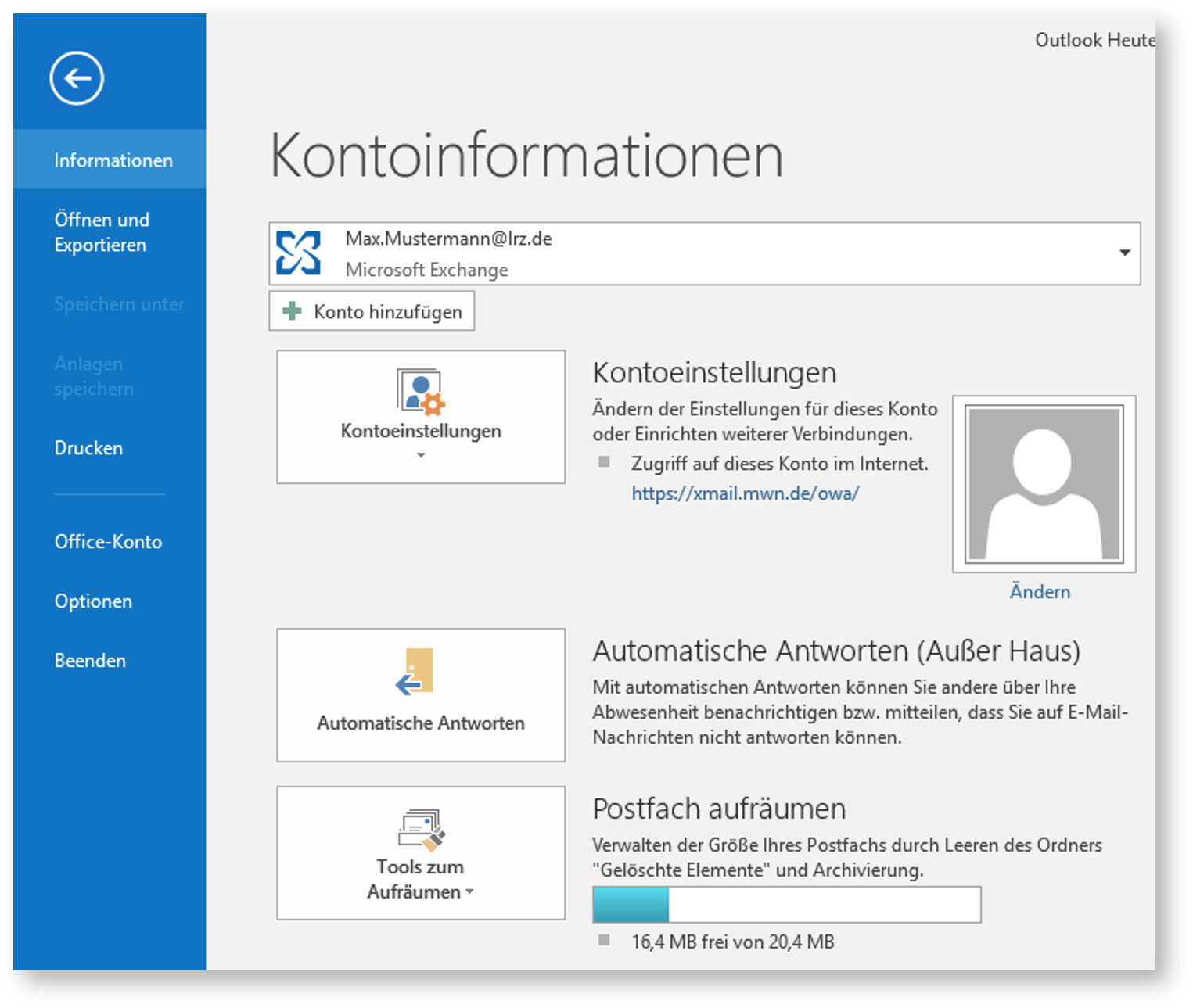
Task: Go to Office-Konto settings
Action: (108, 541)
